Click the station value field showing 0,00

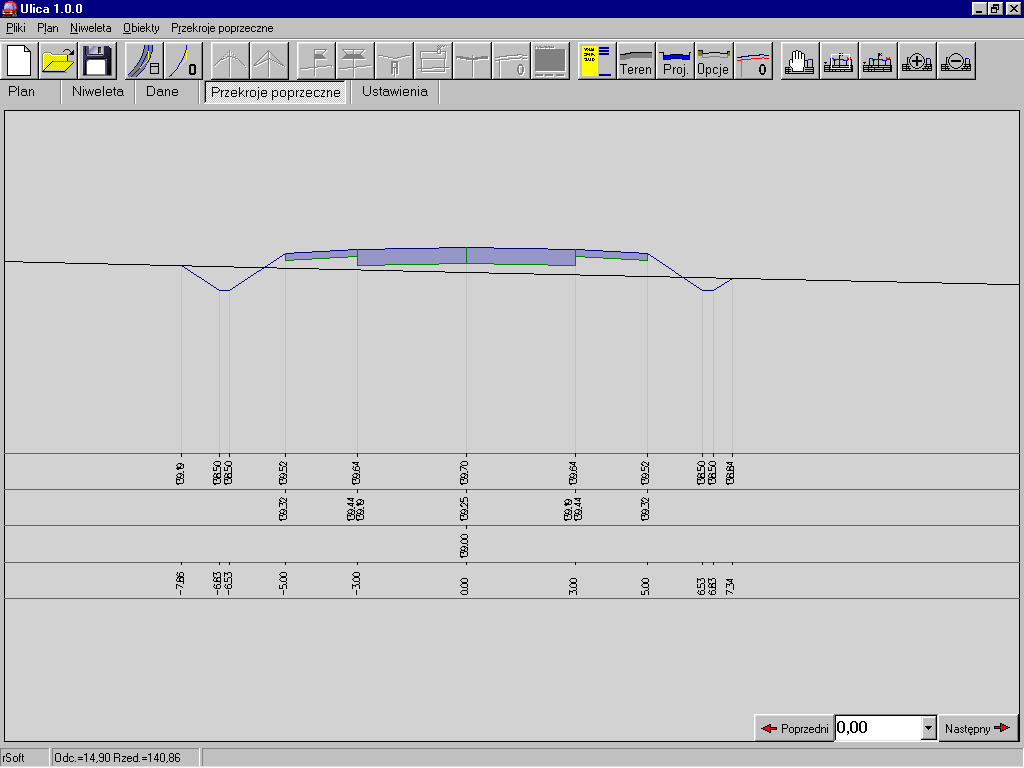(877, 728)
